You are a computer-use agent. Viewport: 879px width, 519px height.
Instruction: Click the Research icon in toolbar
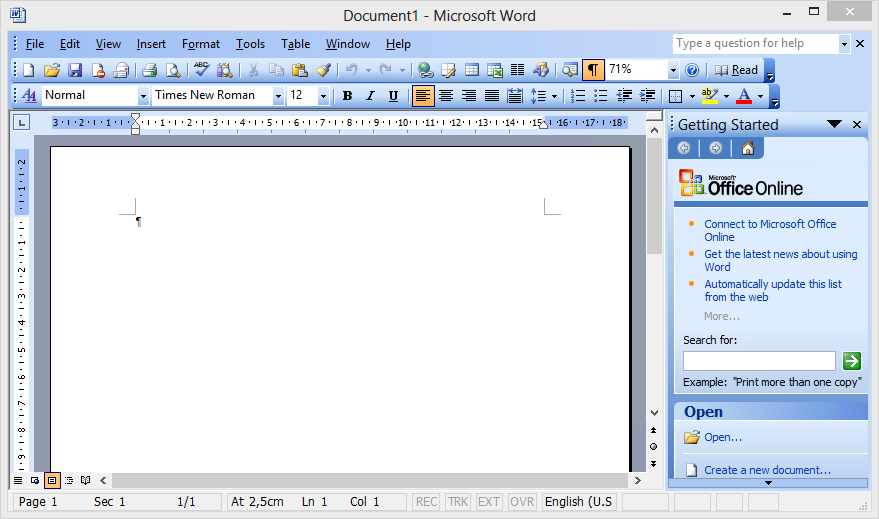(x=224, y=70)
